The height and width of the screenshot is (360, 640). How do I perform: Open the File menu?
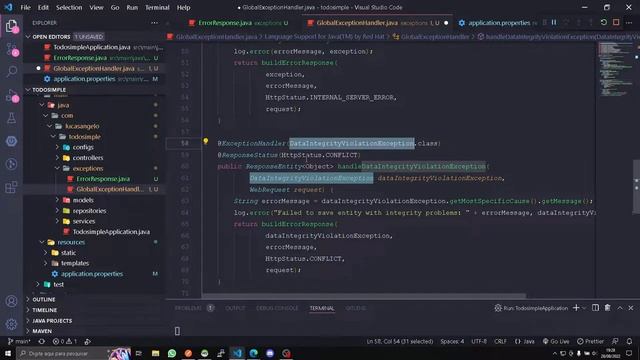click(25, 7)
